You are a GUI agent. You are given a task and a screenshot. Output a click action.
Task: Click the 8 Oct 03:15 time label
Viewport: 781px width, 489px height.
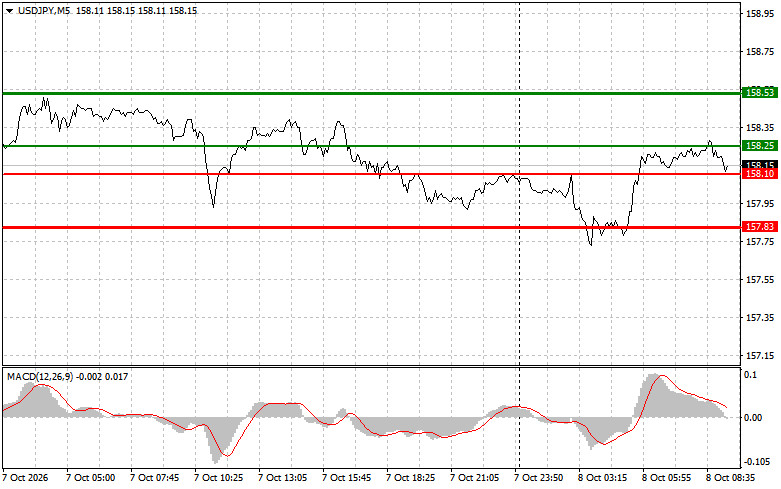(x=602, y=478)
